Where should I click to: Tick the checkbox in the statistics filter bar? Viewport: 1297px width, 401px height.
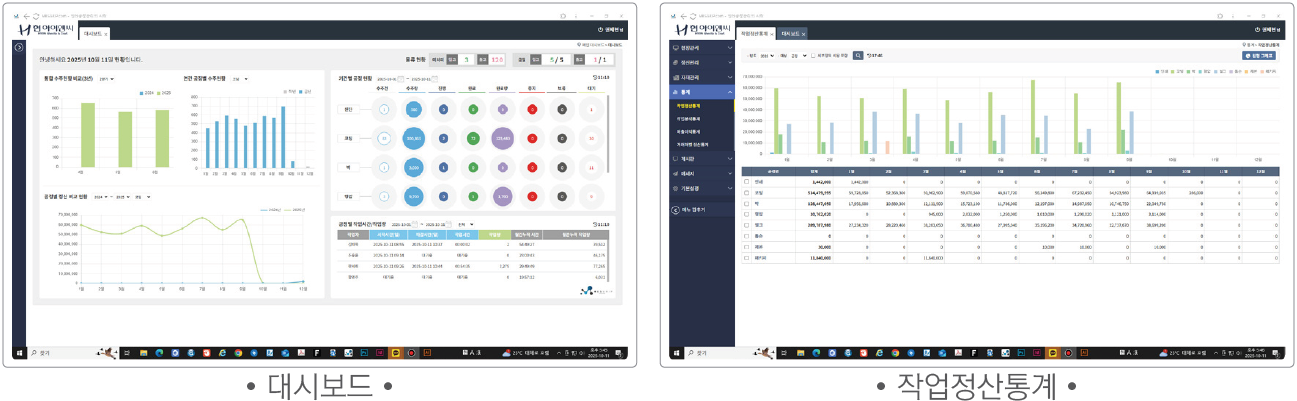(x=814, y=56)
